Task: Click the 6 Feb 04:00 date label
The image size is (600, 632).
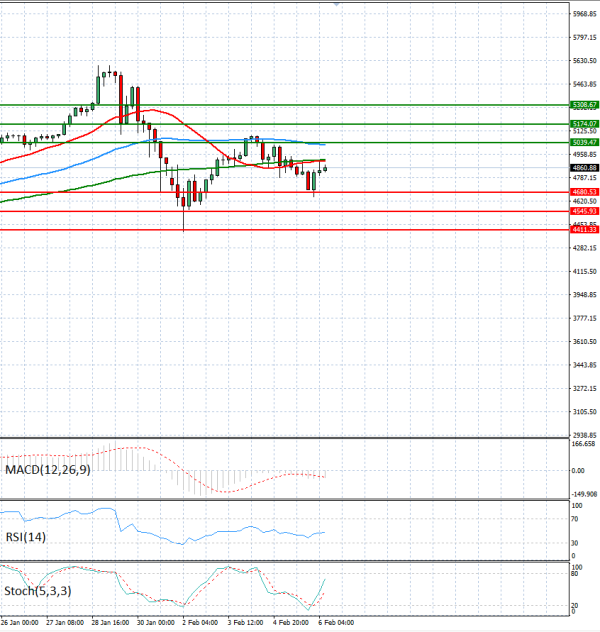Action: (x=335, y=622)
